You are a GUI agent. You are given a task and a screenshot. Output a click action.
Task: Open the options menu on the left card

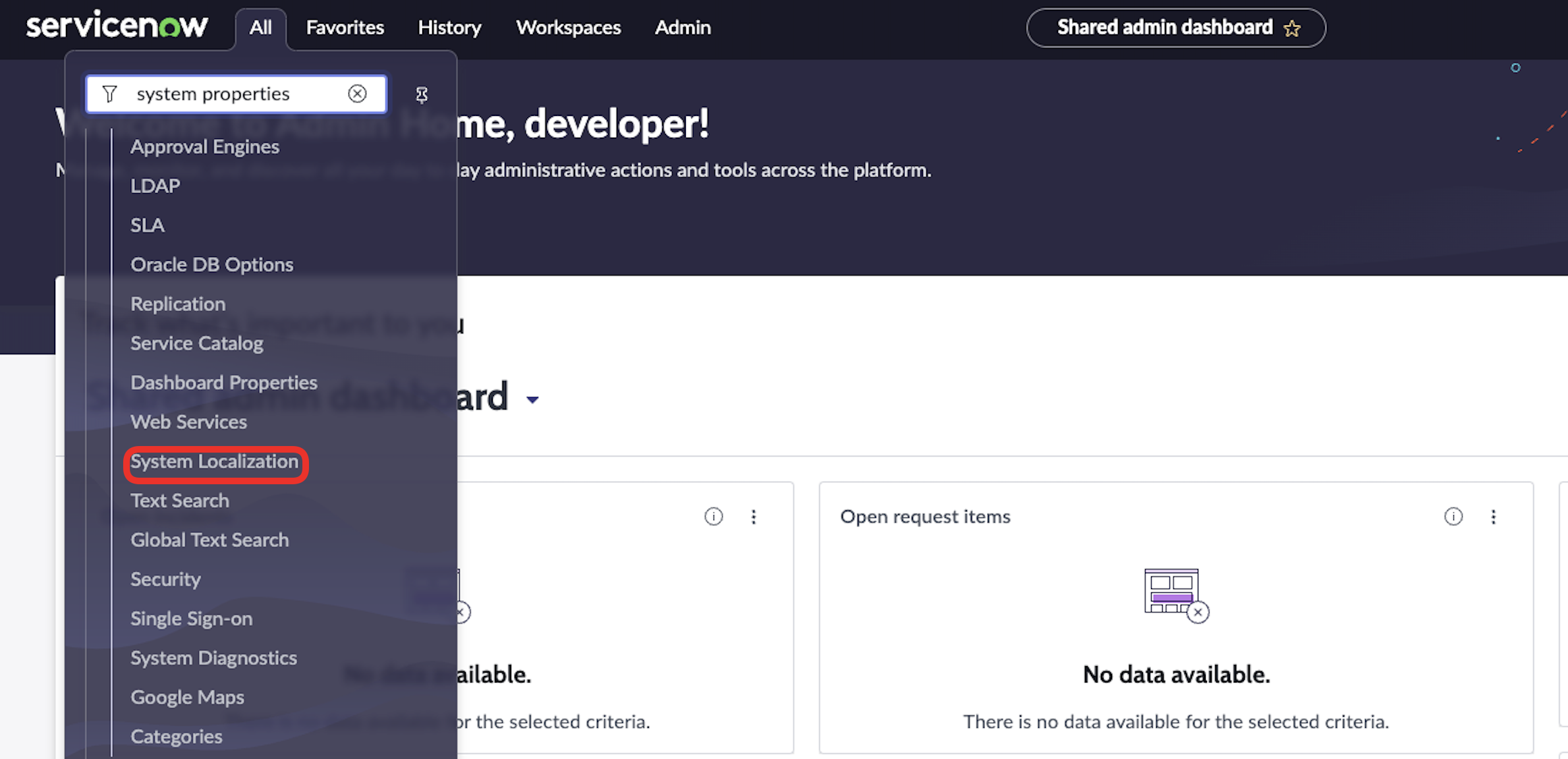[754, 517]
